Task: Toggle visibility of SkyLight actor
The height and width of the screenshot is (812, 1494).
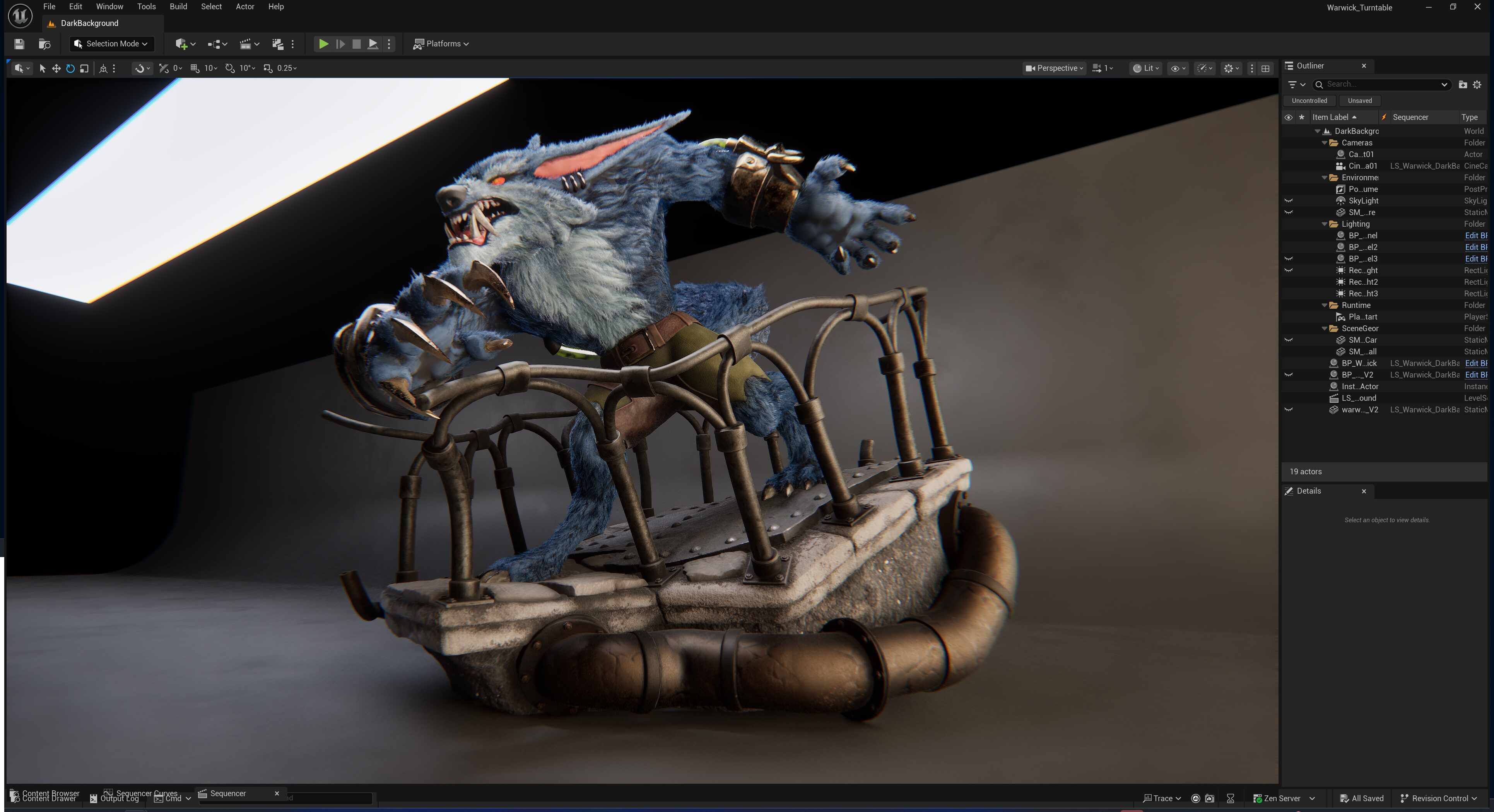Action: tap(1289, 201)
